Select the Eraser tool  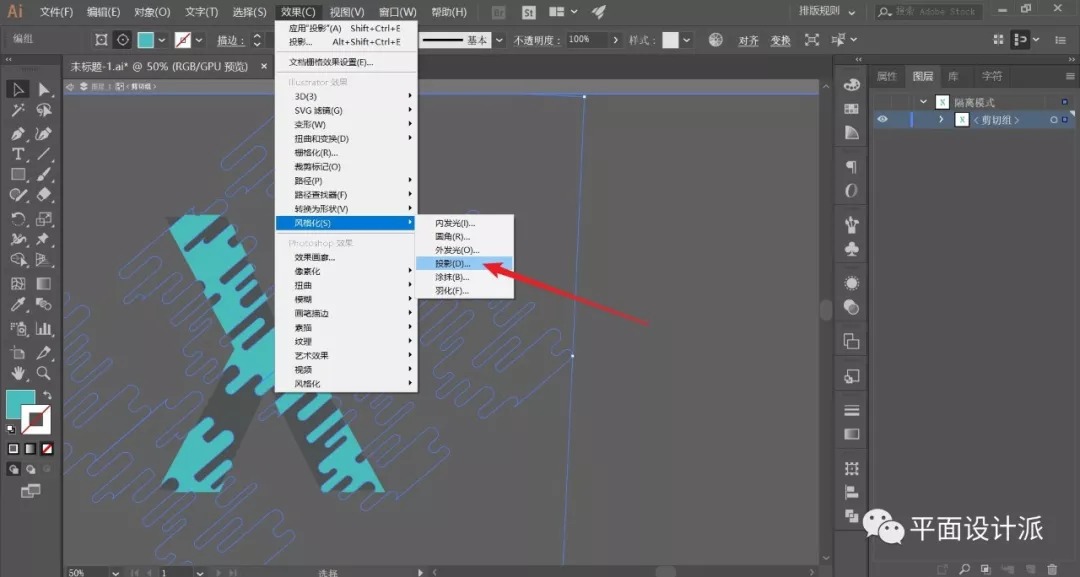[43, 196]
